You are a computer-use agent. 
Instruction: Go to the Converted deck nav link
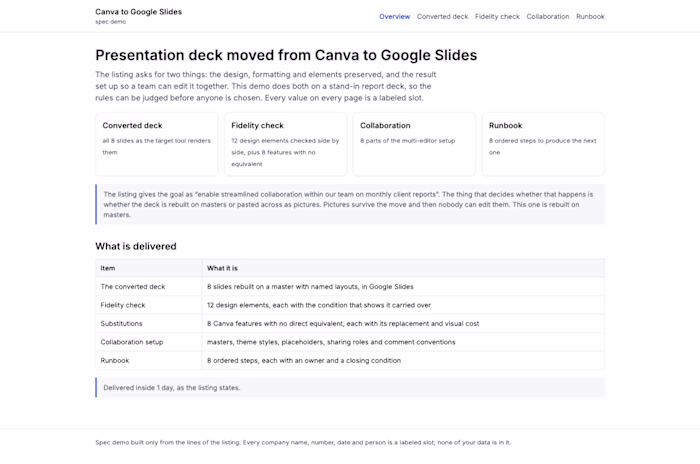tap(442, 17)
